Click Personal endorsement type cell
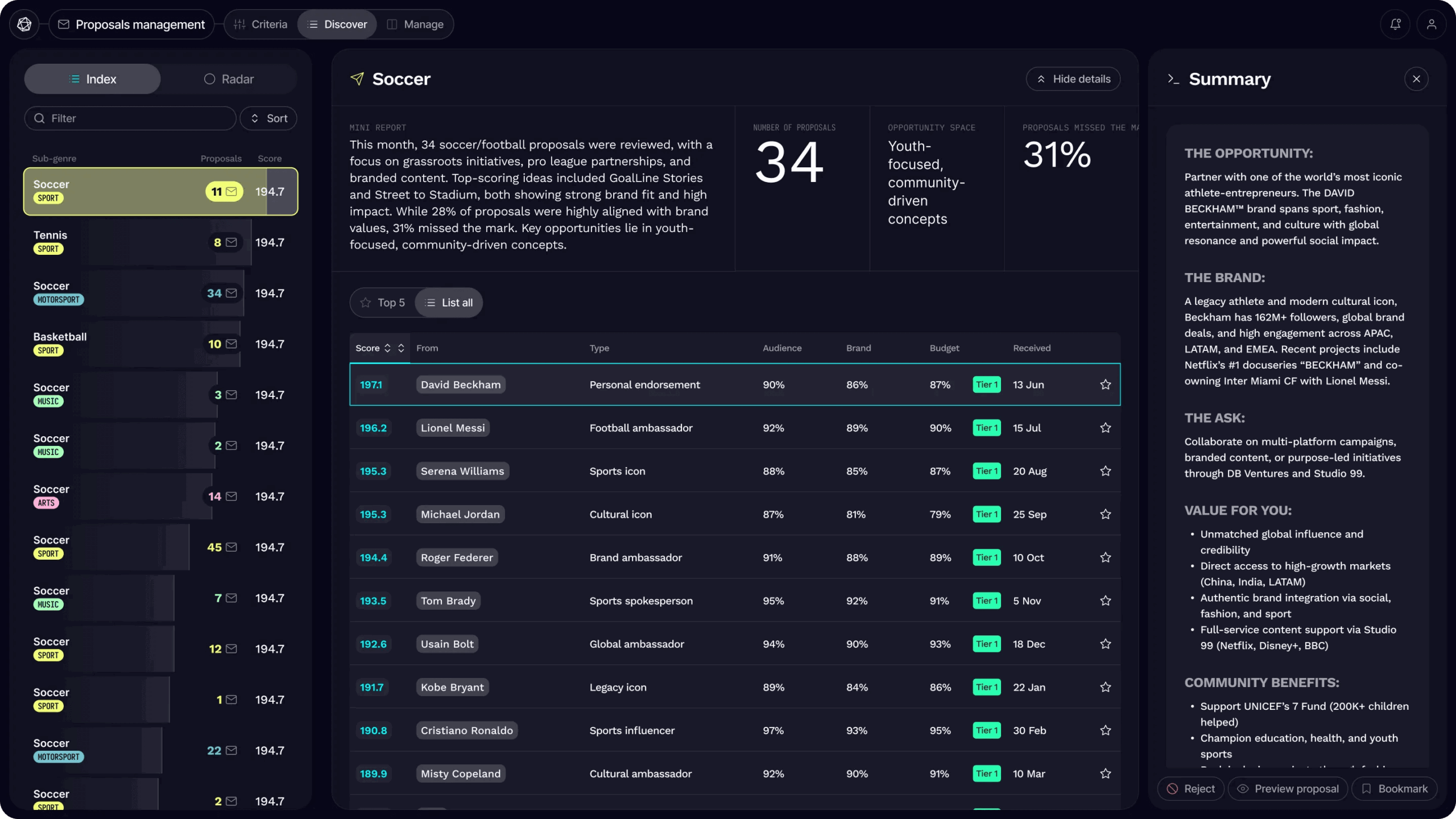The width and height of the screenshot is (1456, 819). [x=644, y=385]
